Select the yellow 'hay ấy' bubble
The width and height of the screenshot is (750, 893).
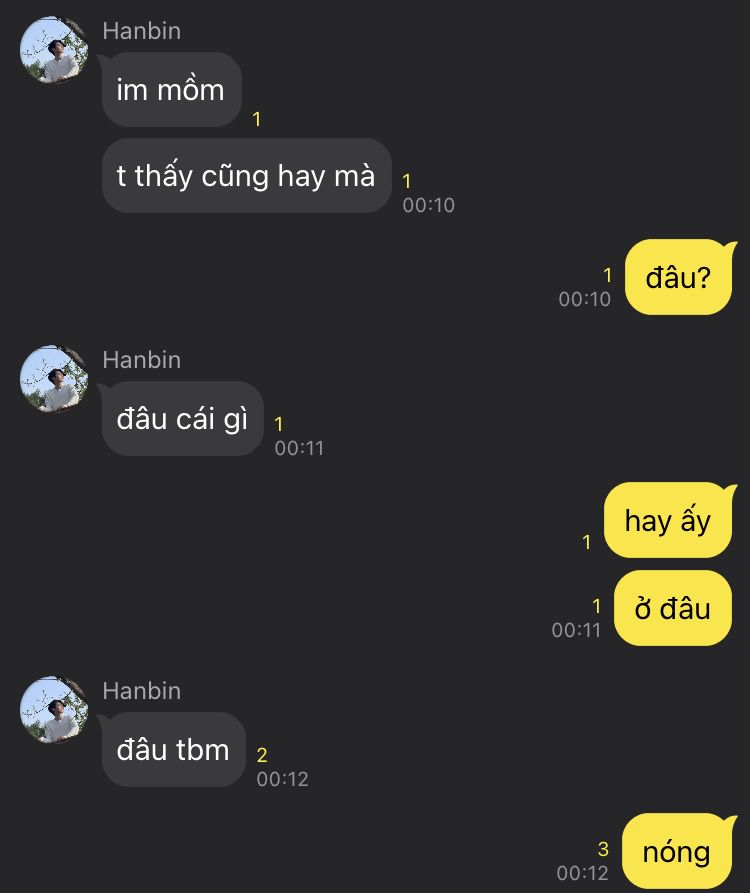(x=669, y=520)
